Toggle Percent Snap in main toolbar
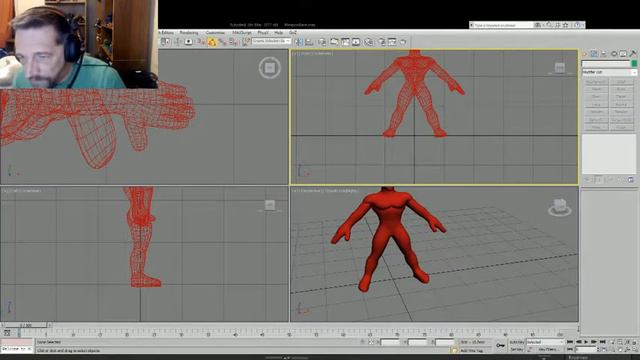640x360 pixels. (x=222, y=42)
